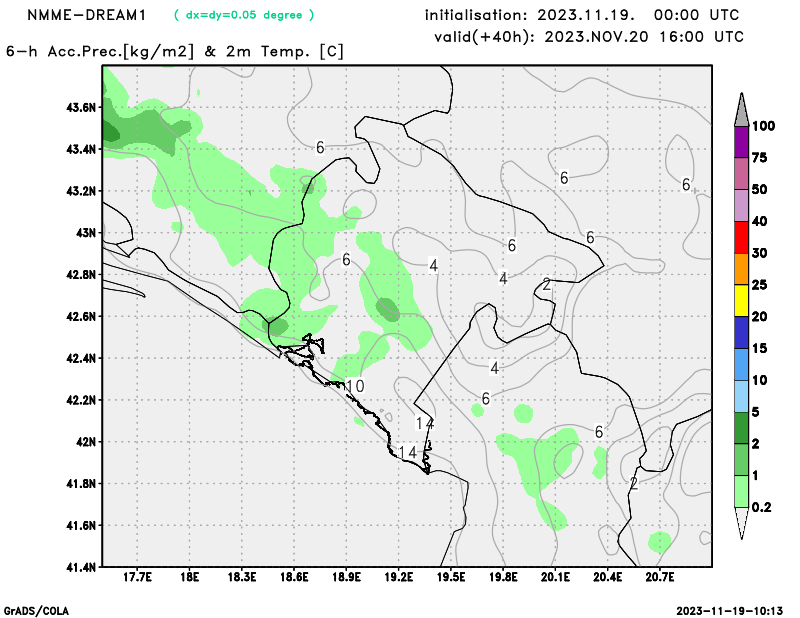Image resolution: width=800 pixels, height=618 pixels.
Task: Click the "19.5E" longitude label
Action: pyautogui.click(x=451, y=578)
